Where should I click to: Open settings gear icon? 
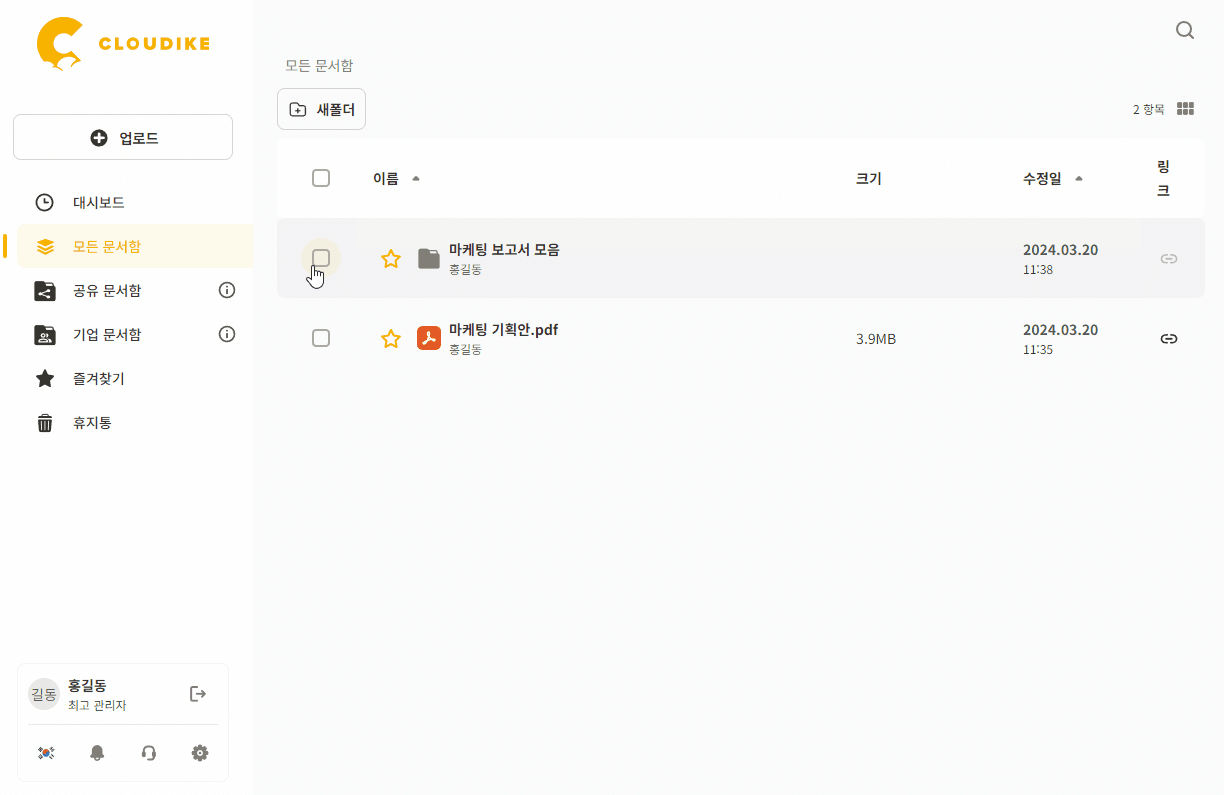(200, 753)
